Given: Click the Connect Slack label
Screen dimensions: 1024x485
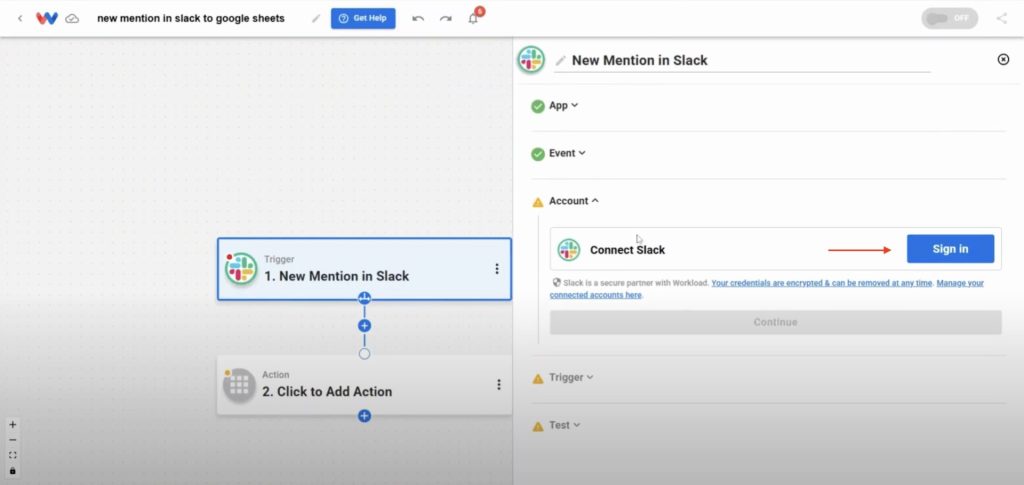Looking at the screenshot, I should 628,250.
